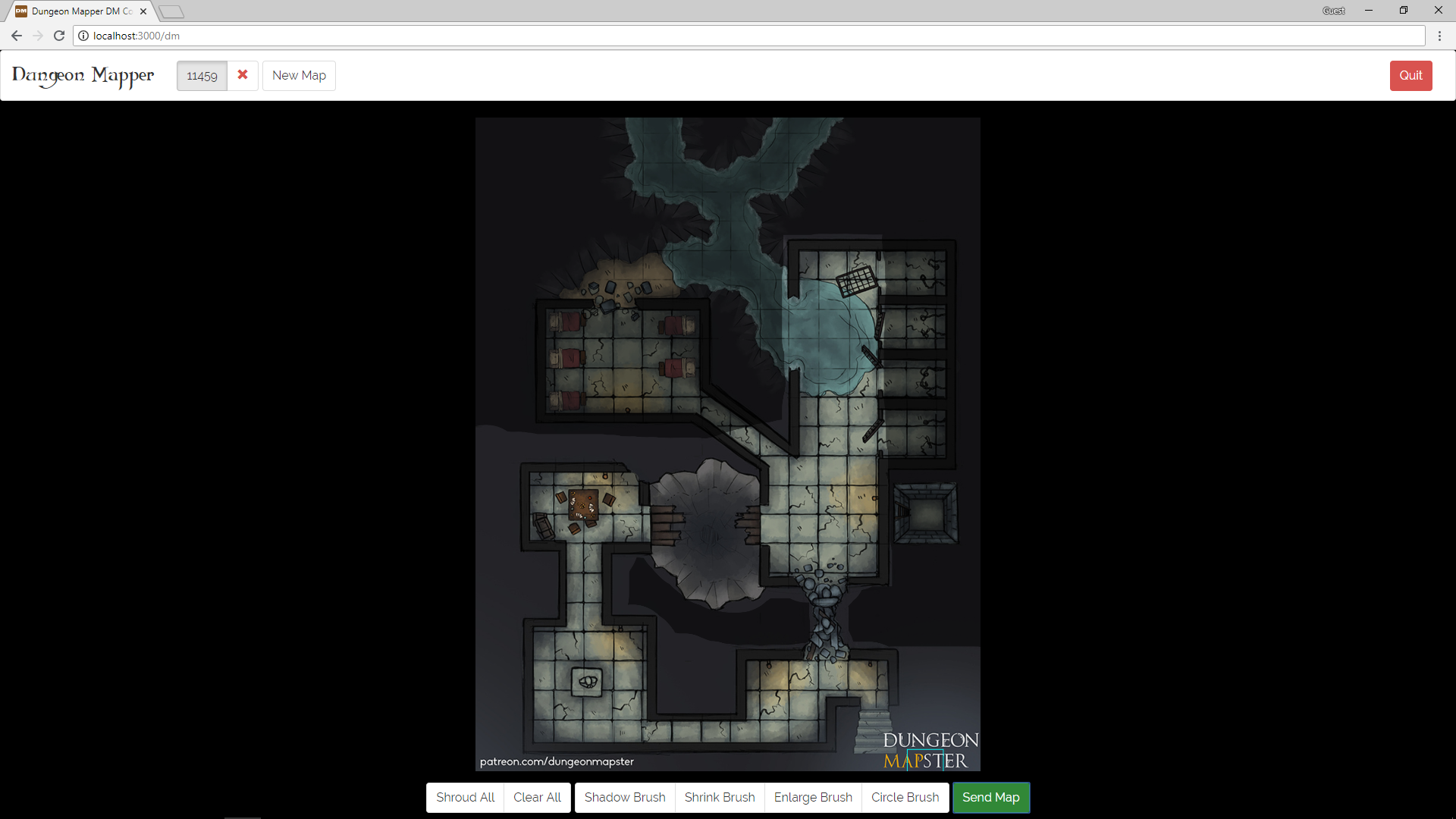Close the Dungeon Mapper DM tab

[143, 11]
